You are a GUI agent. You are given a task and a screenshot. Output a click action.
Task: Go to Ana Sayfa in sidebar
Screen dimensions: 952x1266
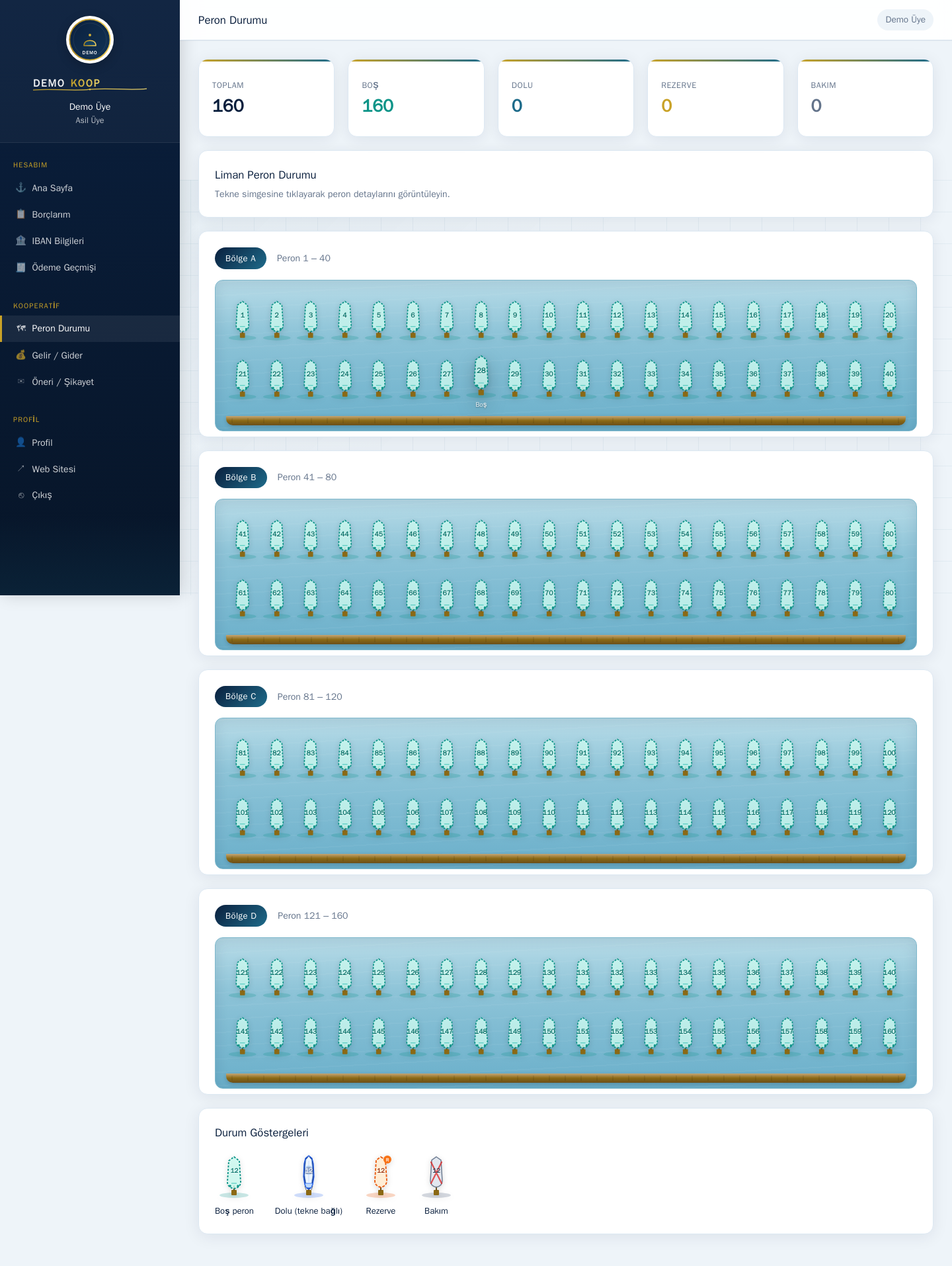click(x=90, y=188)
